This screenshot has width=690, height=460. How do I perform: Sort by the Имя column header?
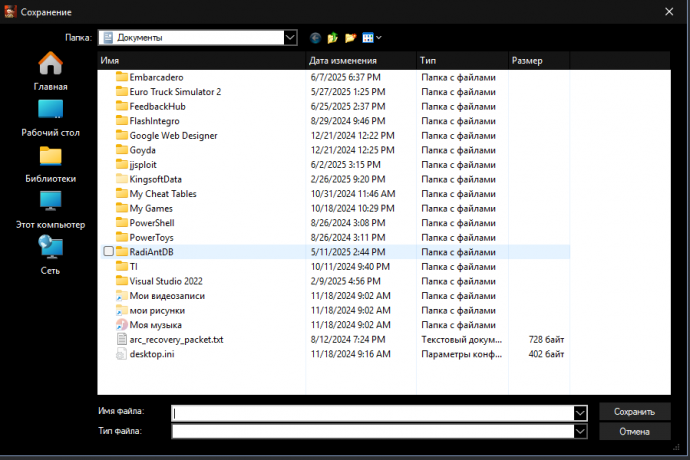pyautogui.click(x=200, y=61)
